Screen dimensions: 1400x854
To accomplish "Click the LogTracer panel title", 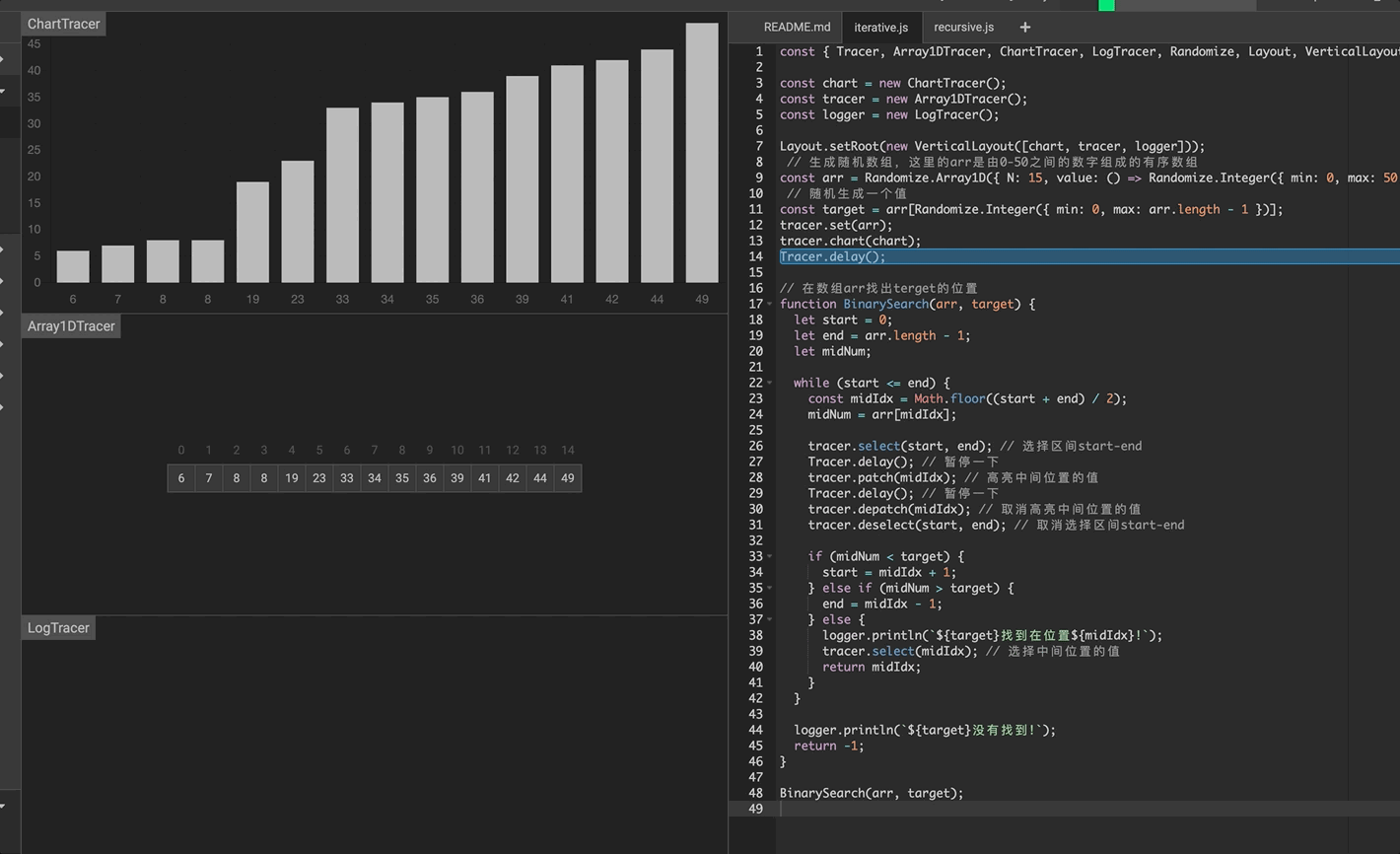I will pyautogui.click(x=58, y=628).
